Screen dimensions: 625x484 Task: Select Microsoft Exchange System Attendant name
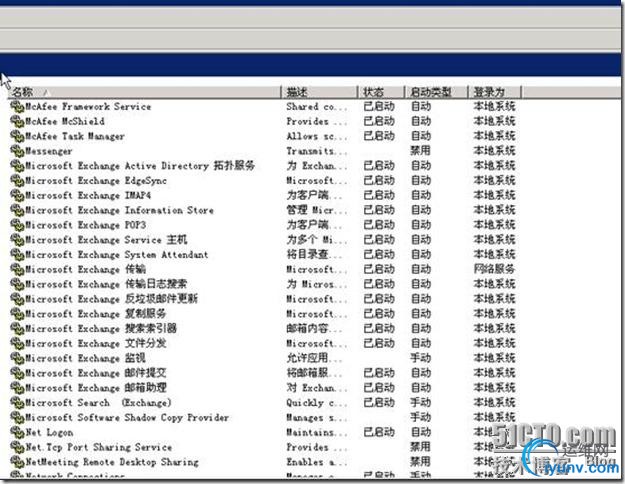117,254
